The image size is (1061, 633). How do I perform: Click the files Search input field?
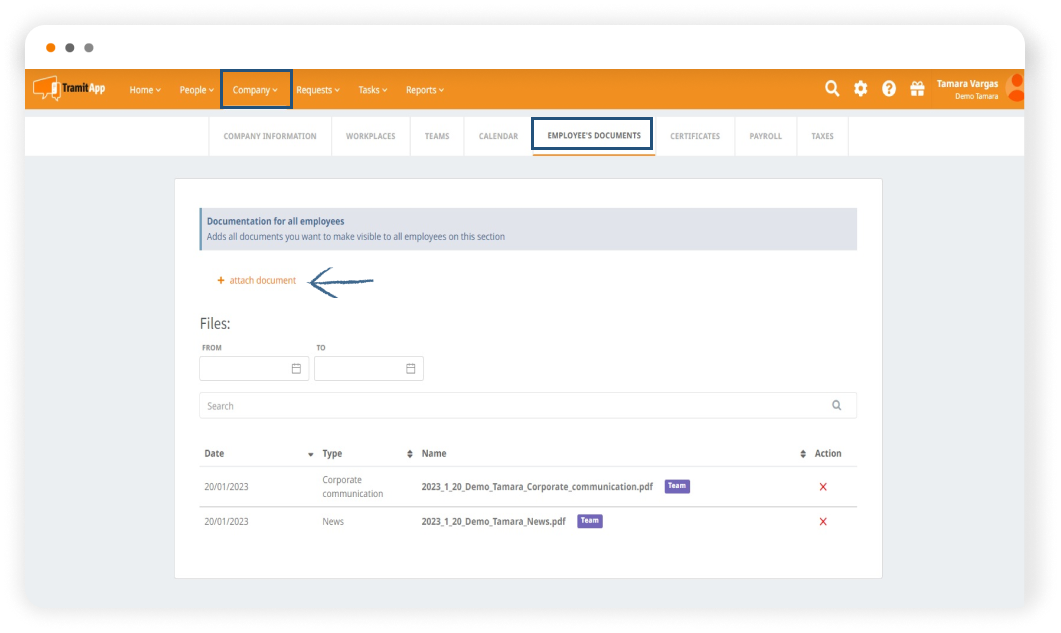(x=510, y=406)
